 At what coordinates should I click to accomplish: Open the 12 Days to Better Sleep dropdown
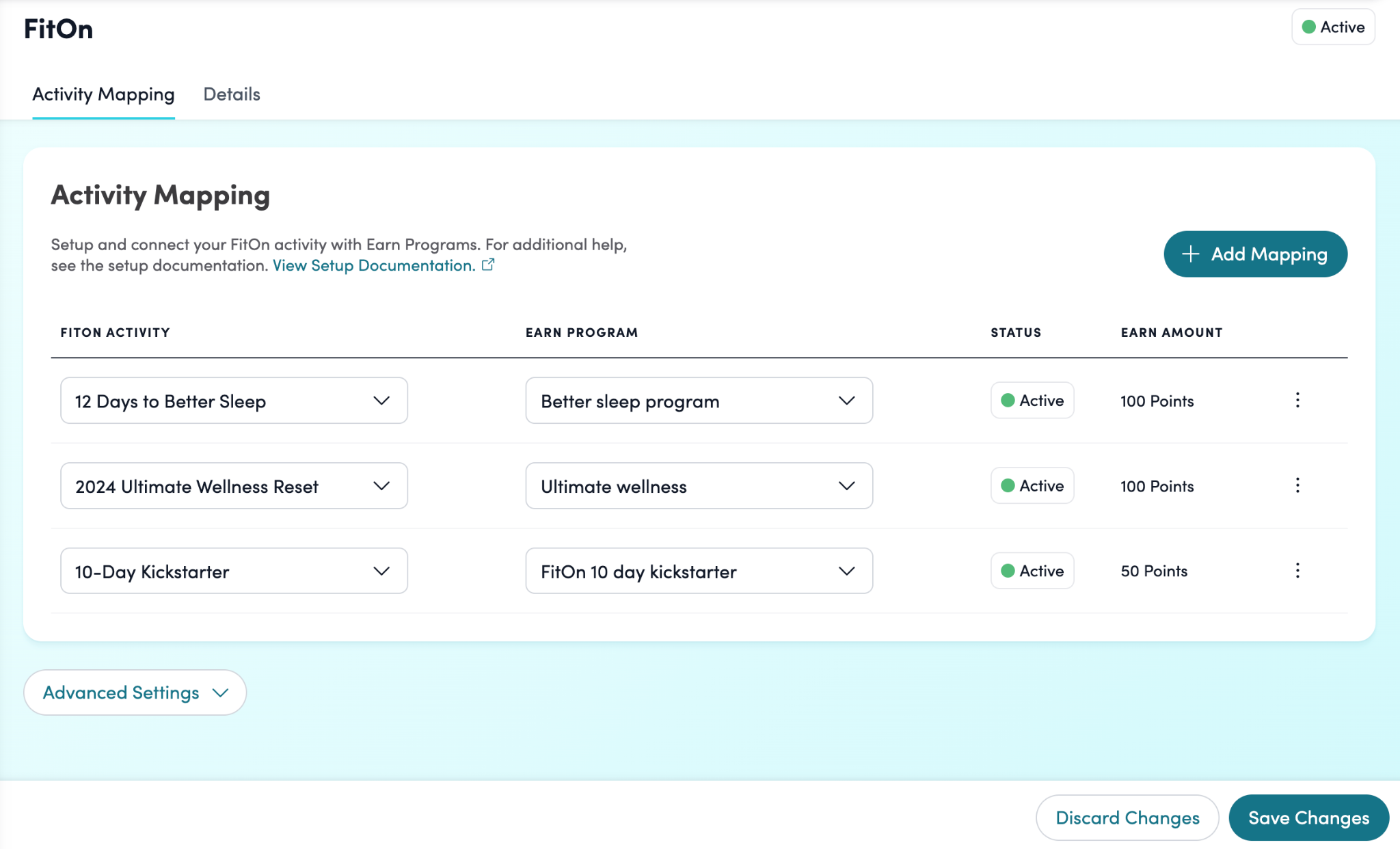tap(234, 401)
